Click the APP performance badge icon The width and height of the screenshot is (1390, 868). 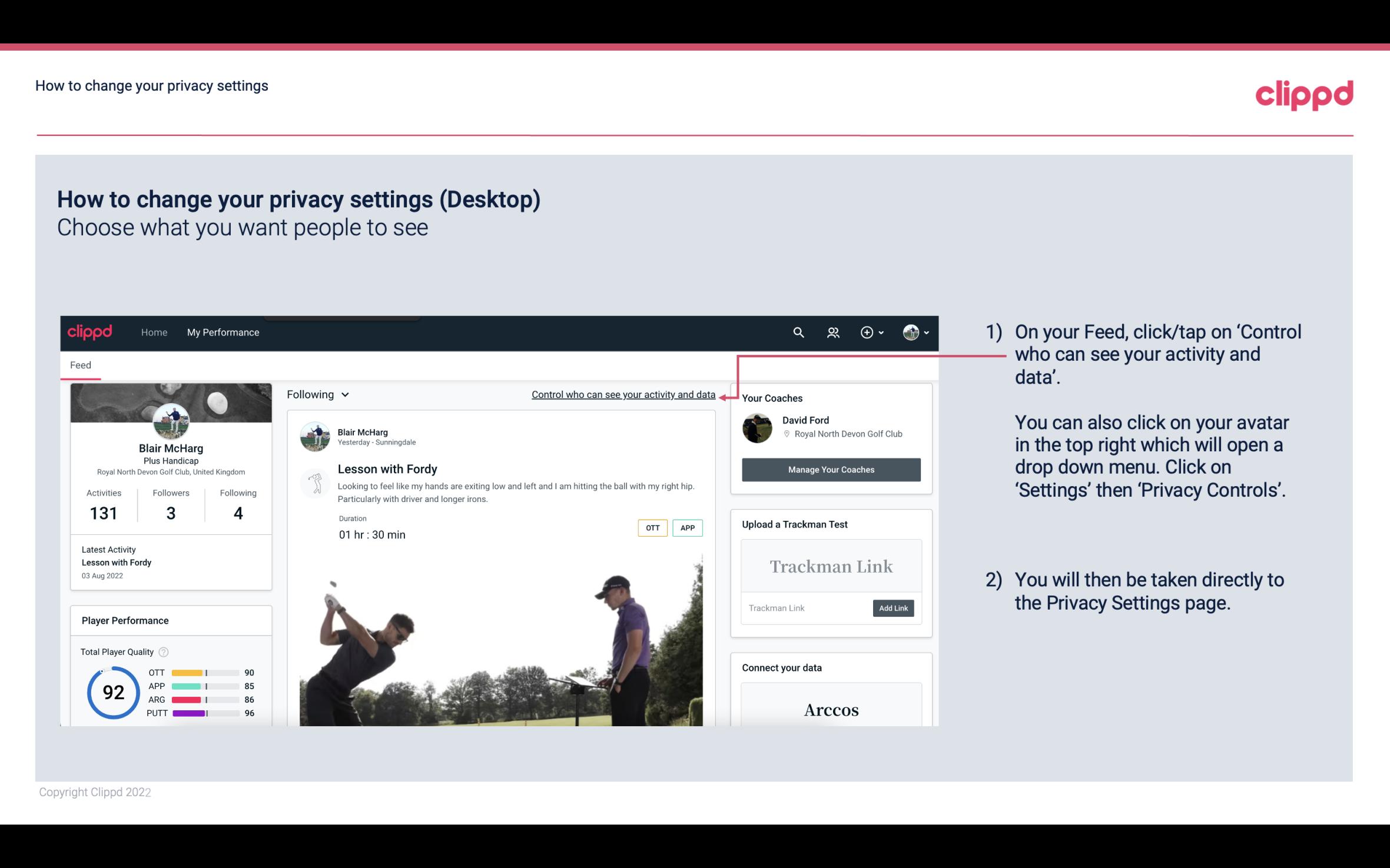pos(688,527)
